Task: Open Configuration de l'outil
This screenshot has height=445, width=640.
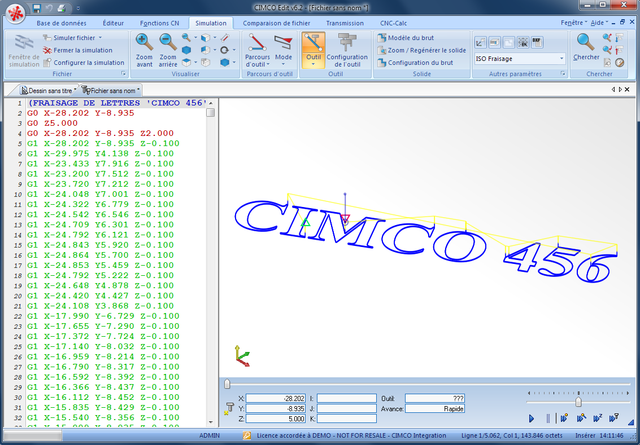Action: coord(347,50)
